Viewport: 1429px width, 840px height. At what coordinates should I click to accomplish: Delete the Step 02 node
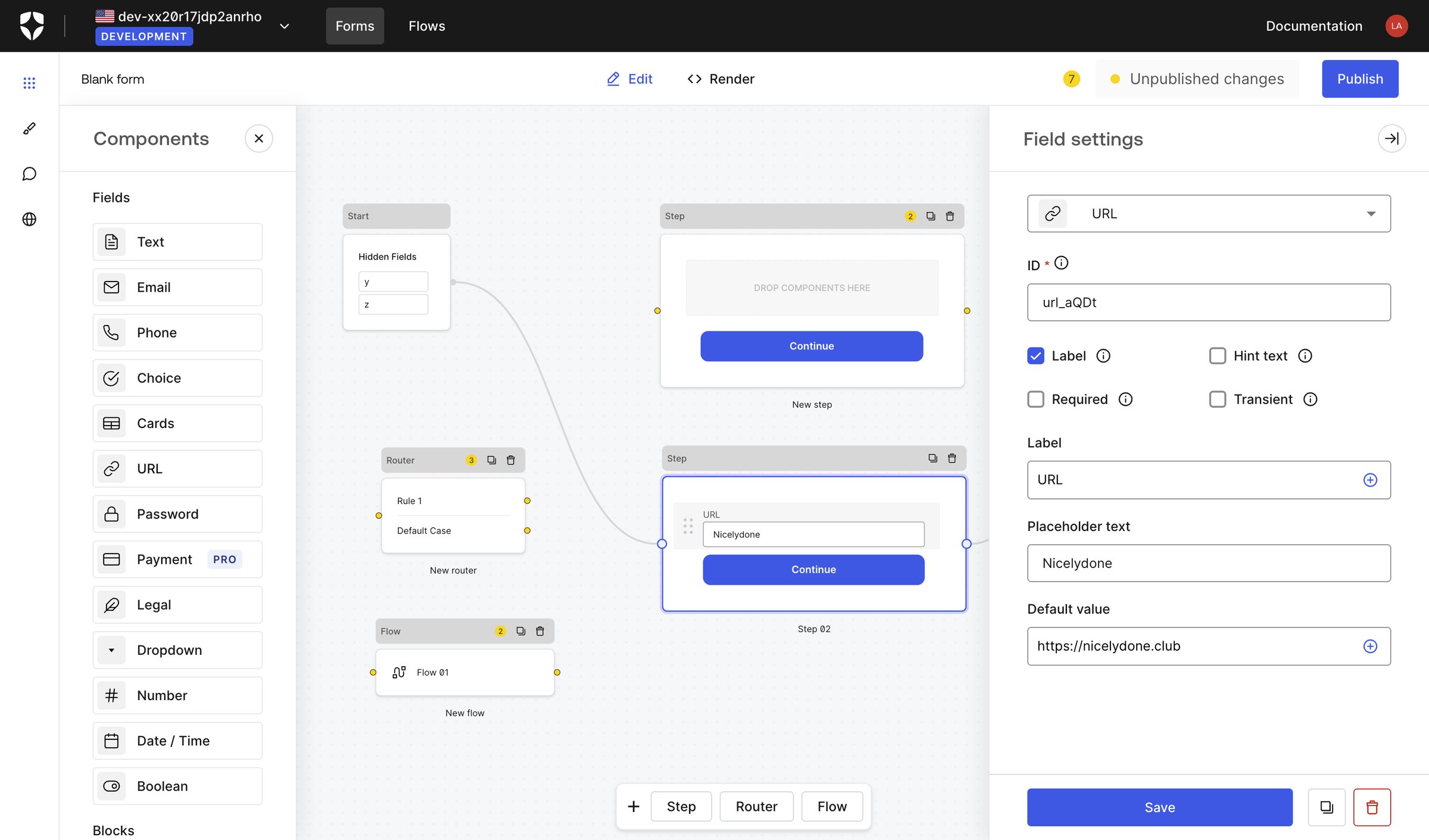pos(951,458)
